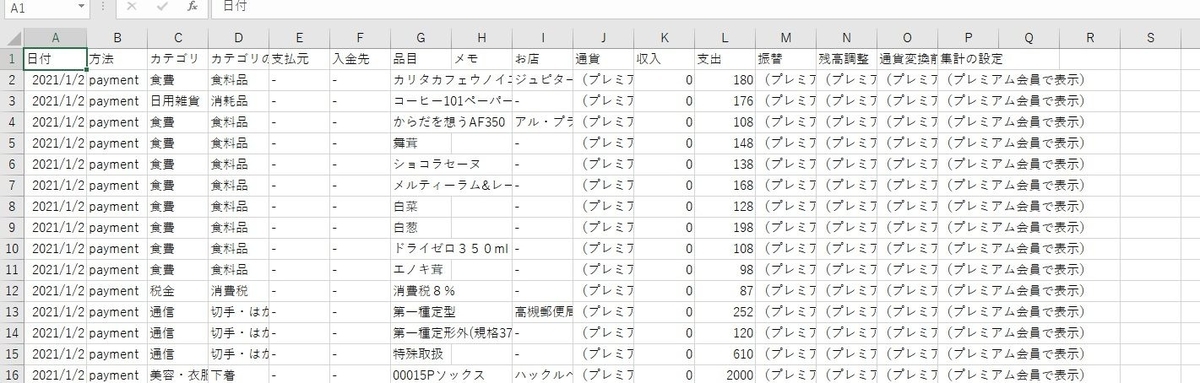
Task: Click the 特殊取扱 item cell
Action: (421, 353)
